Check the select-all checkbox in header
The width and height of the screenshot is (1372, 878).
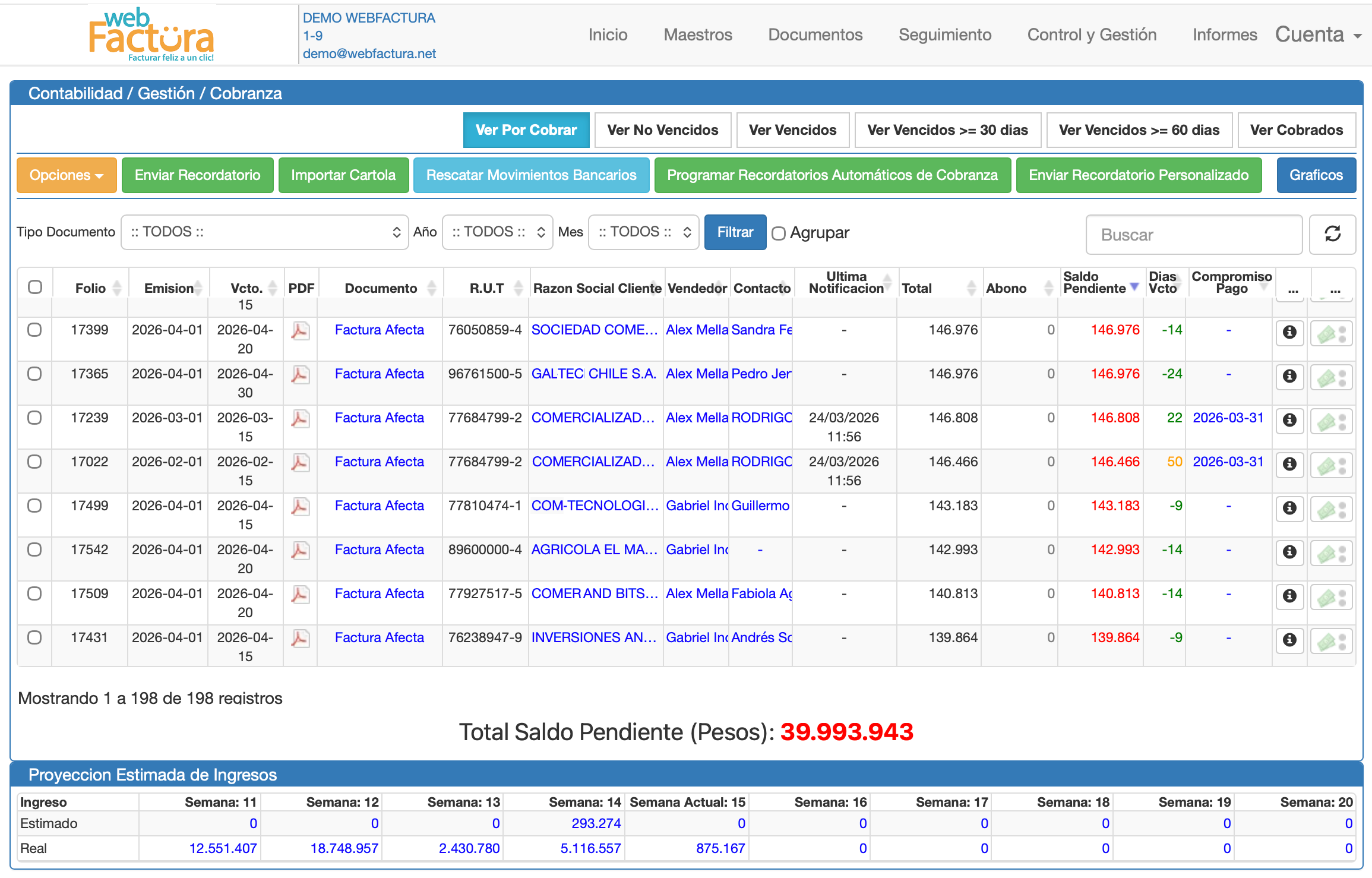pyautogui.click(x=35, y=287)
